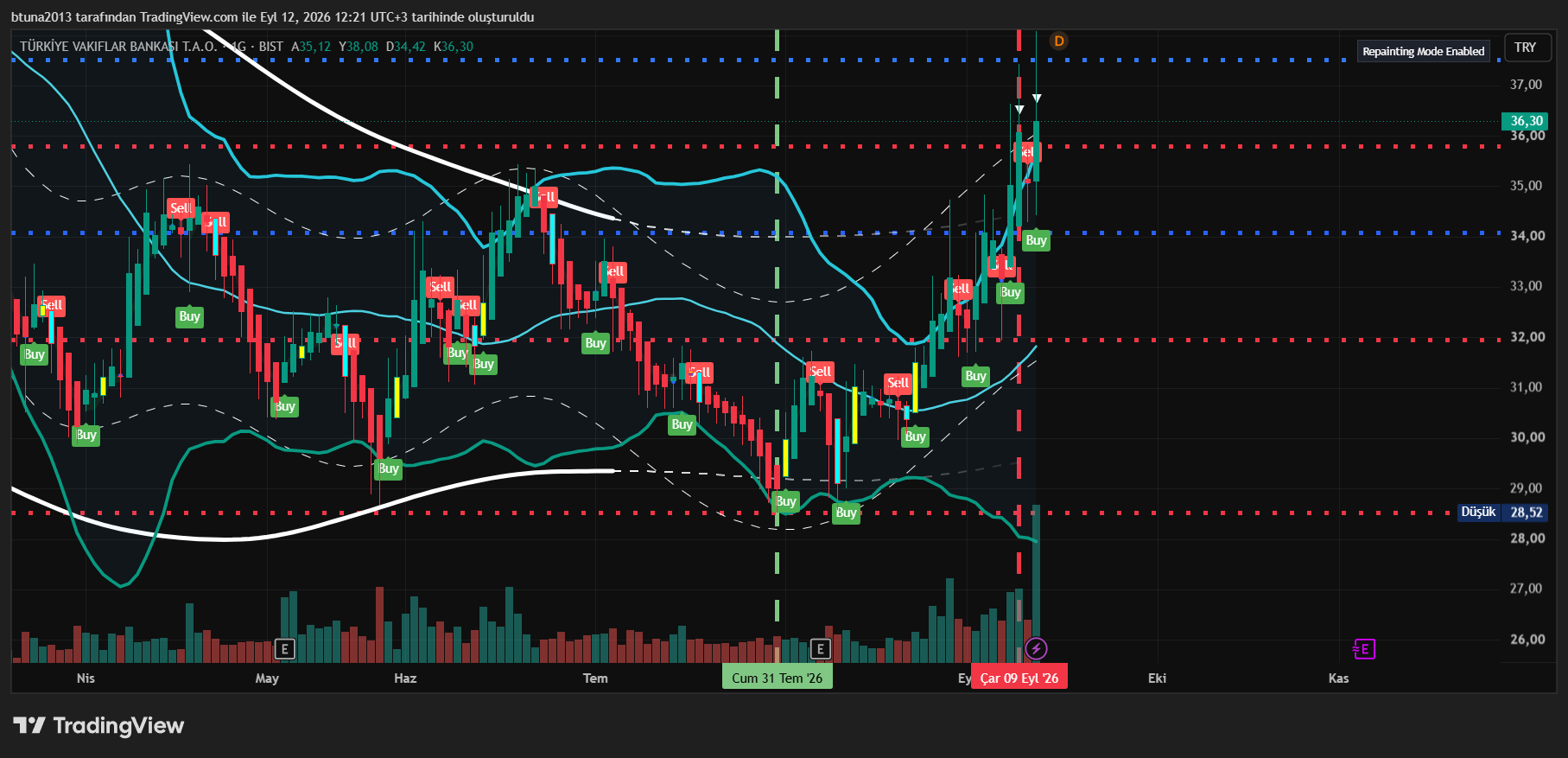Click the Kas month label on the time axis

1338,678
